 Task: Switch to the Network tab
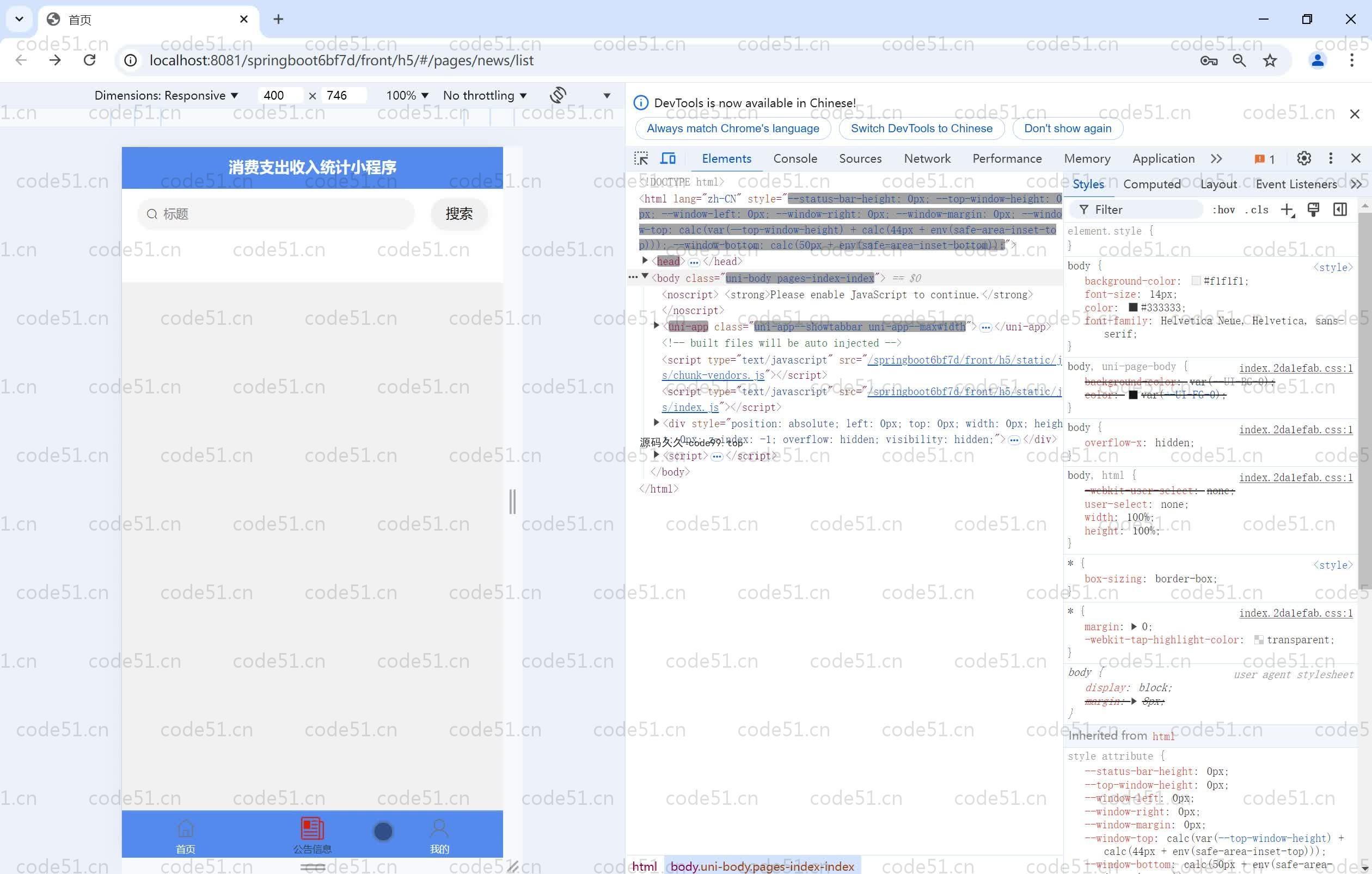tap(927, 159)
